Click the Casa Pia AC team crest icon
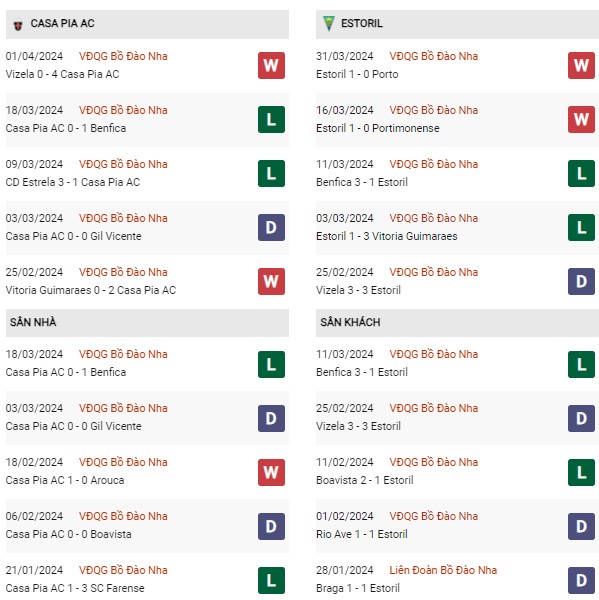The width and height of the screenshot is (599, 600). point(18,25)
